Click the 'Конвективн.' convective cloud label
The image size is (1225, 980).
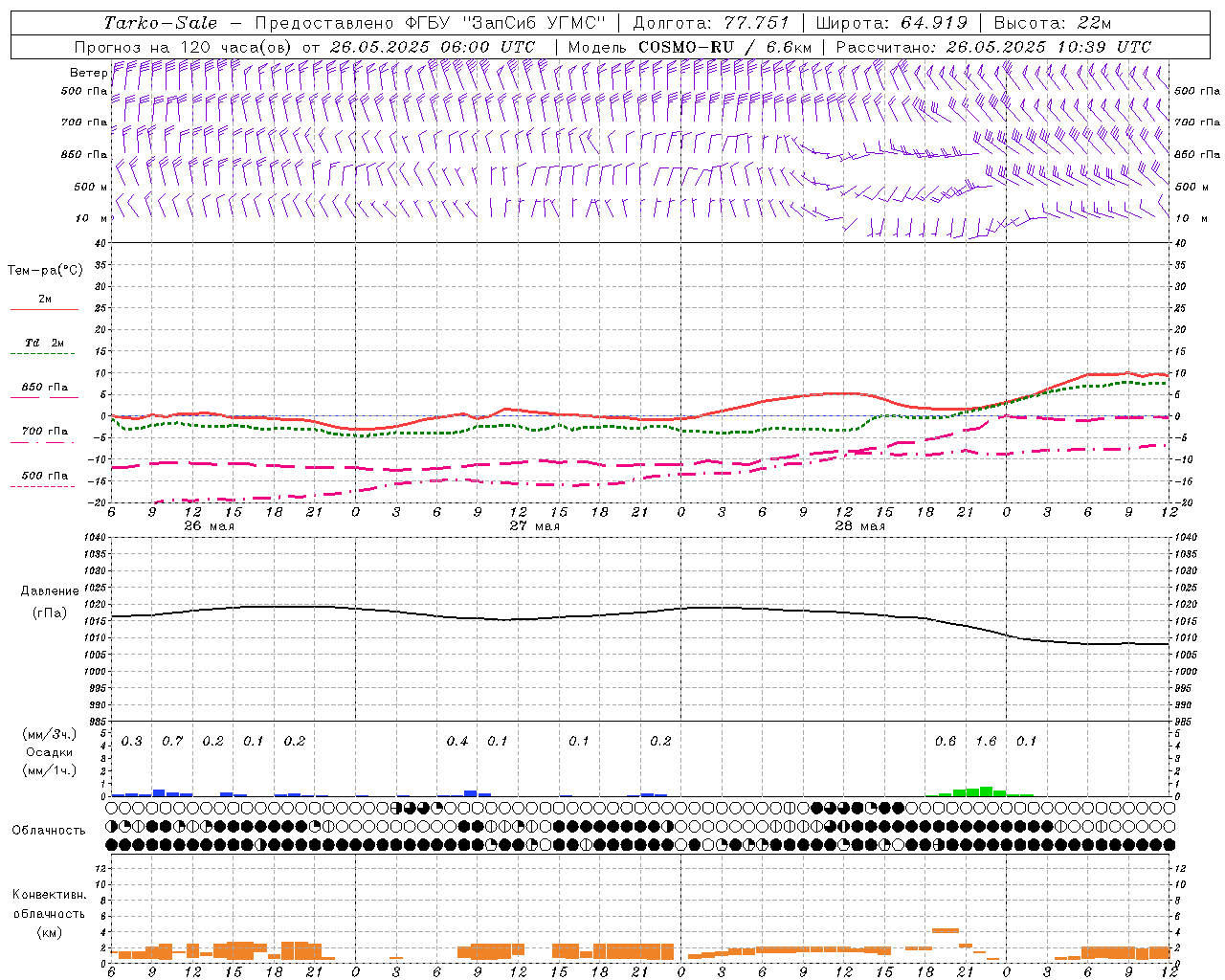(49, 895)
